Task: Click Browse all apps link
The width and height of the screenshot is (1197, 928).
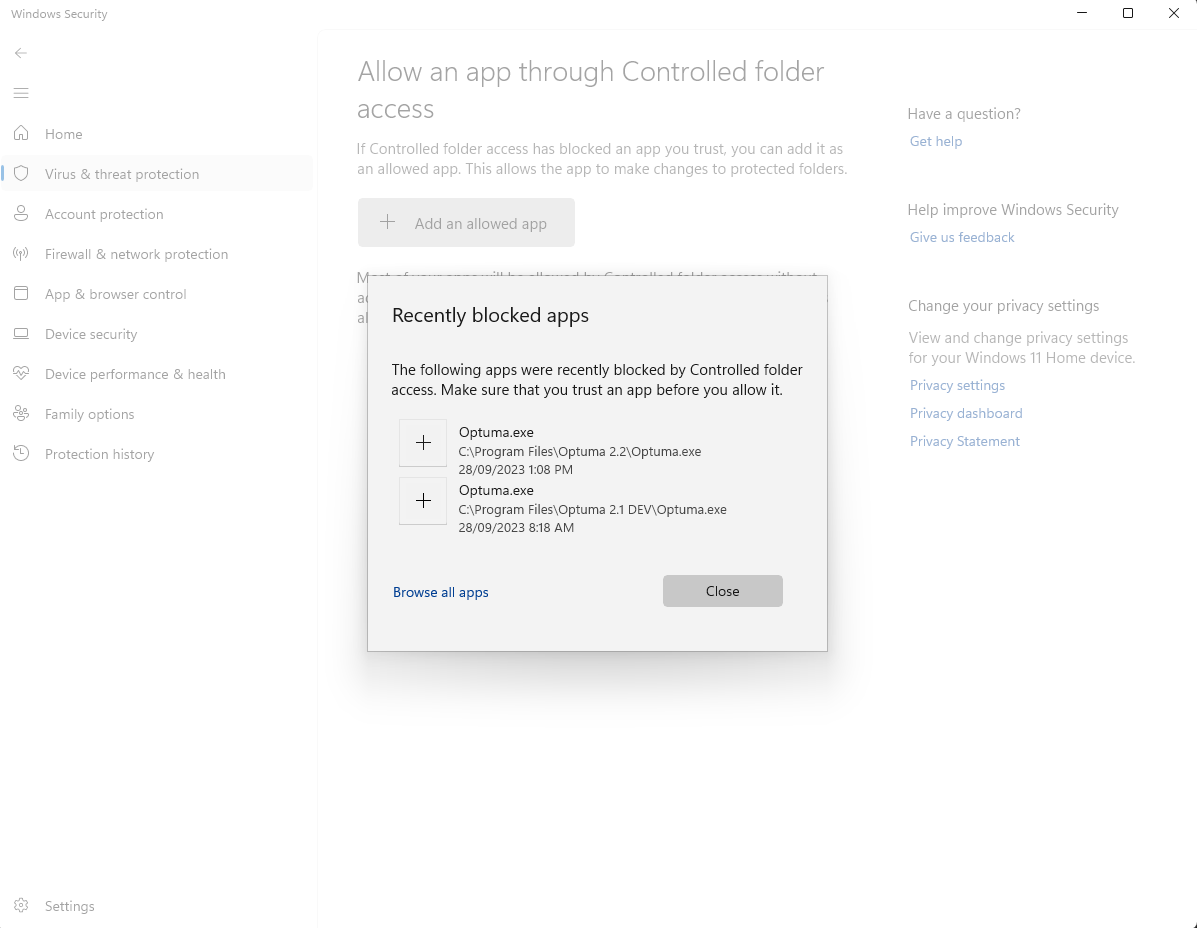Action: pyautogui.click(x=440, y=592)
